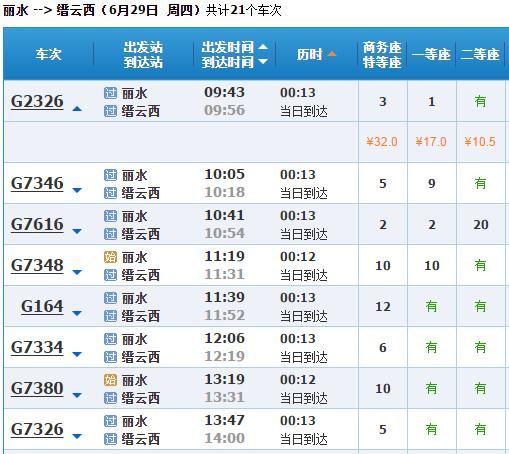Expand price details arrow for G7334
Viewport: 509px width, 454px height.
coord(77,354)
